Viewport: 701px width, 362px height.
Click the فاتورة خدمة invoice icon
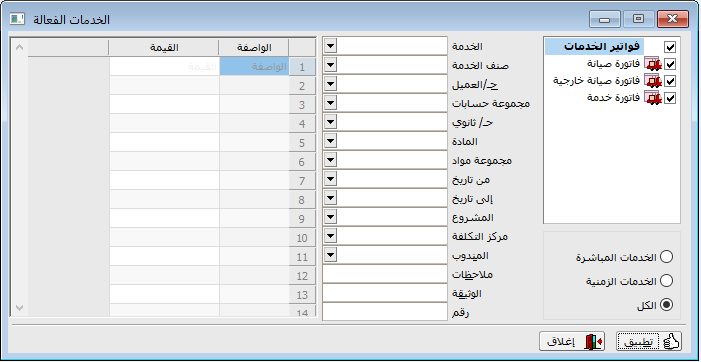(x=653, y=97)
